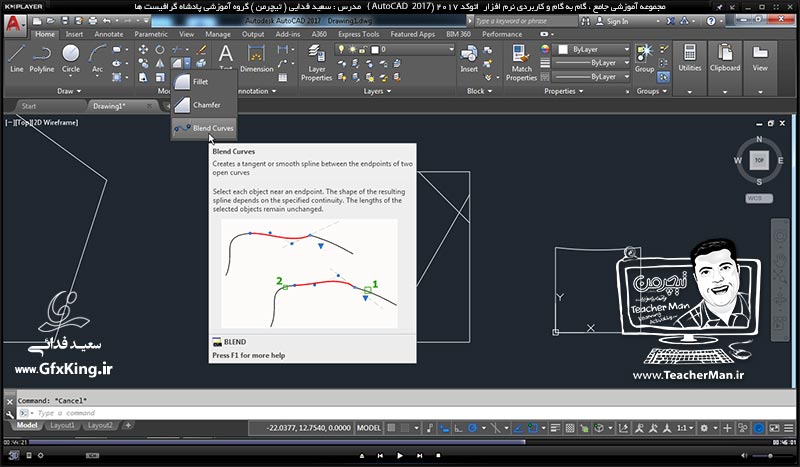Toggle object snap in status bar
Image resolution: width=800 pixels, height=467 pixels.
533,428
